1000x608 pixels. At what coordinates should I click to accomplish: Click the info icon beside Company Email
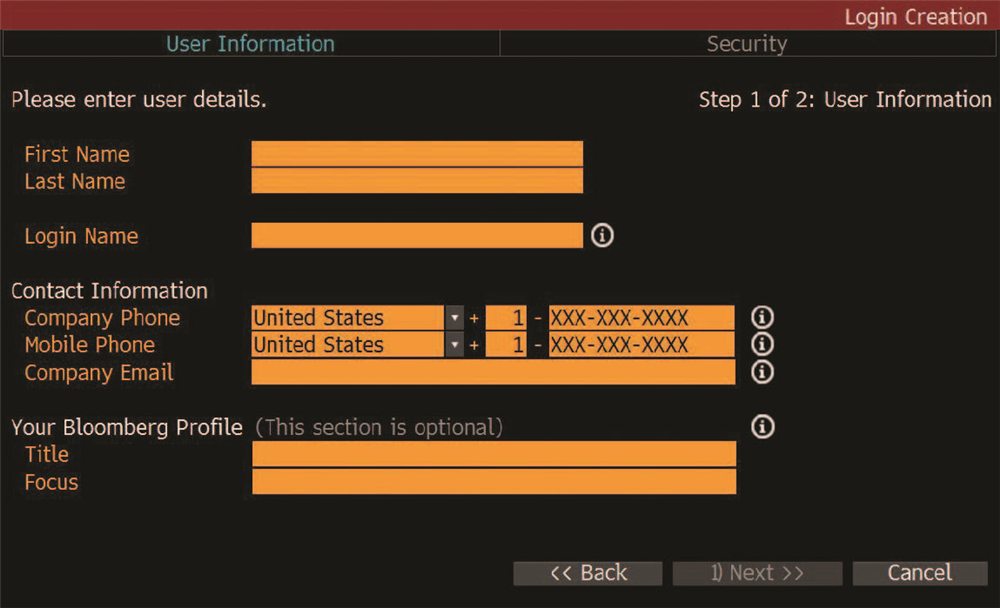[762, 372]
